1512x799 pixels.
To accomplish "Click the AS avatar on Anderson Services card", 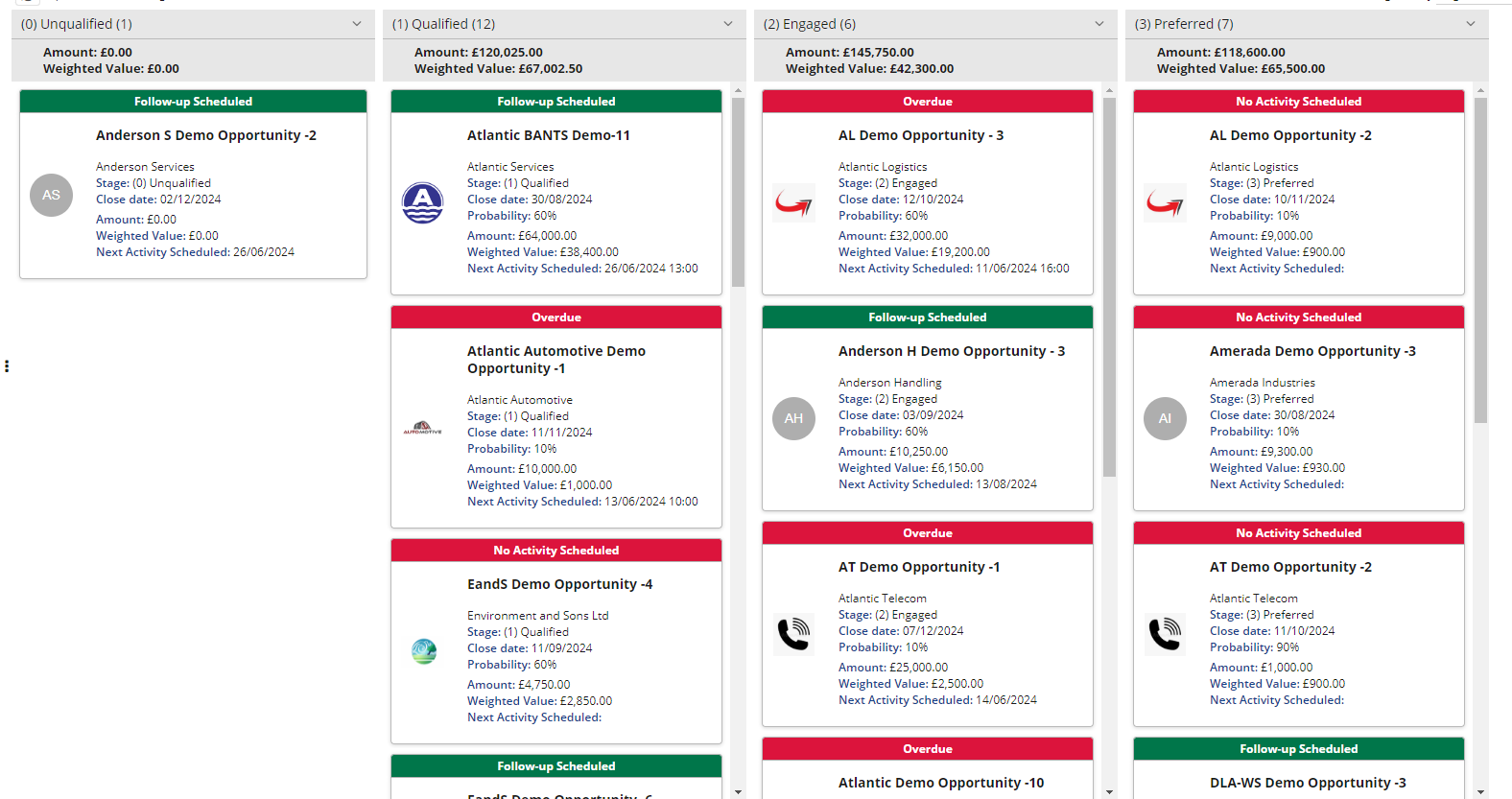I will pos(51,195).
